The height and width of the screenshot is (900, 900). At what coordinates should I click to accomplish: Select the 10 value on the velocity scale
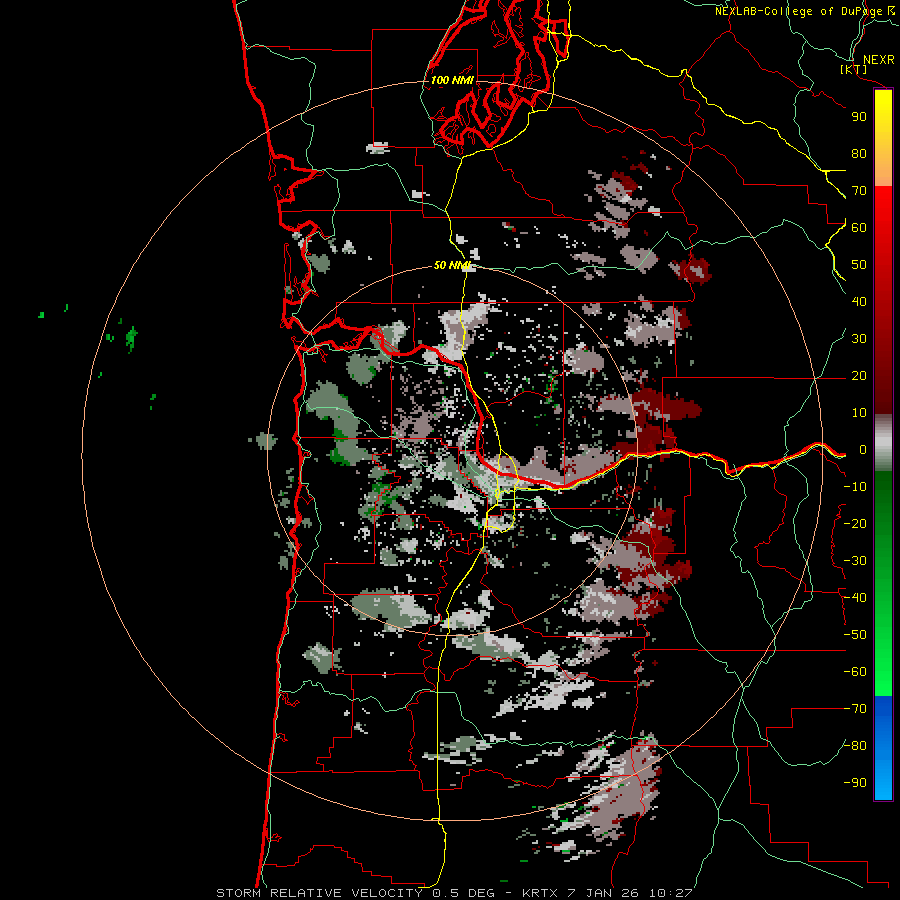coord(859,413)
